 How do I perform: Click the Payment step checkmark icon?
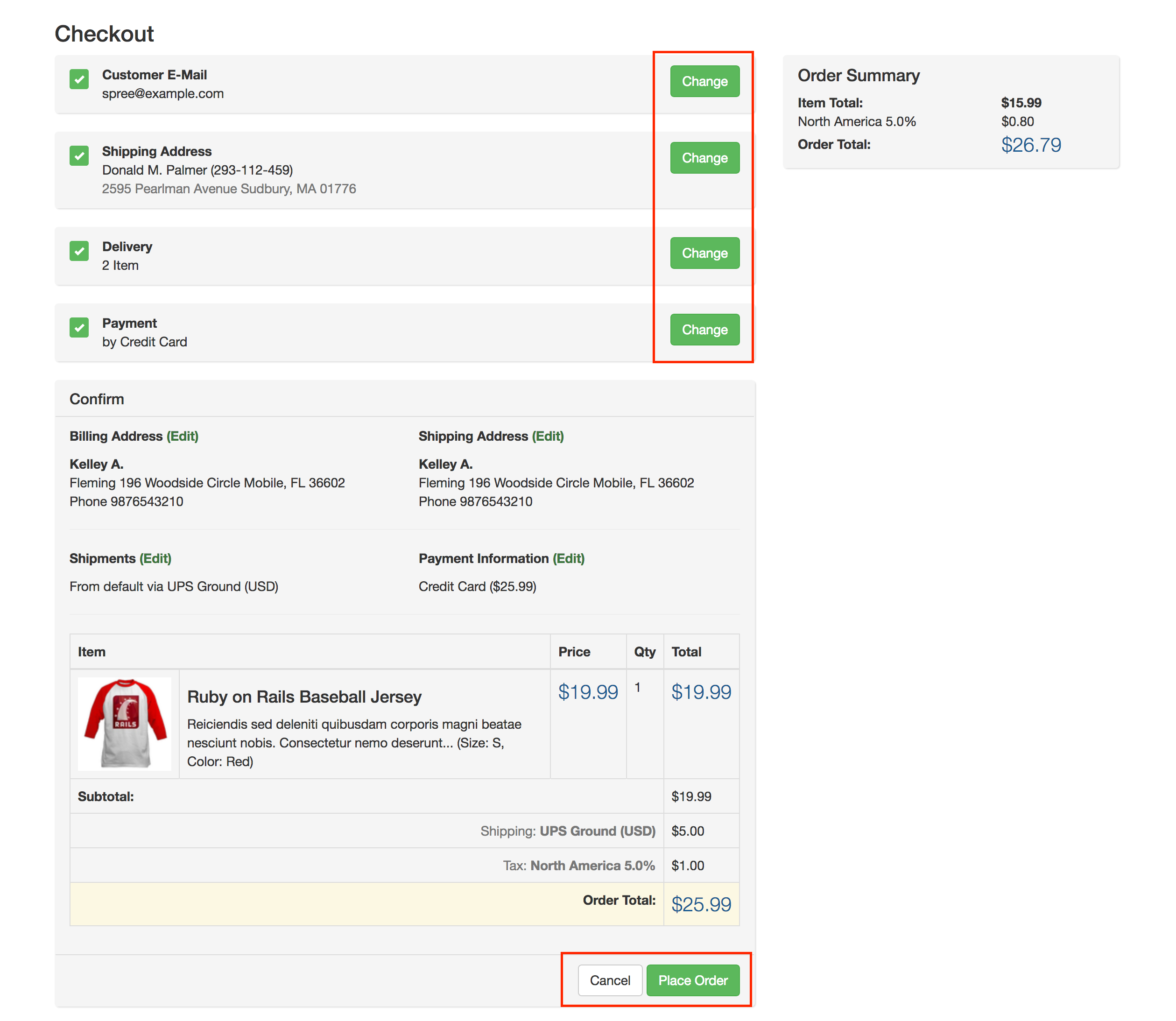[x=79, y=328]
